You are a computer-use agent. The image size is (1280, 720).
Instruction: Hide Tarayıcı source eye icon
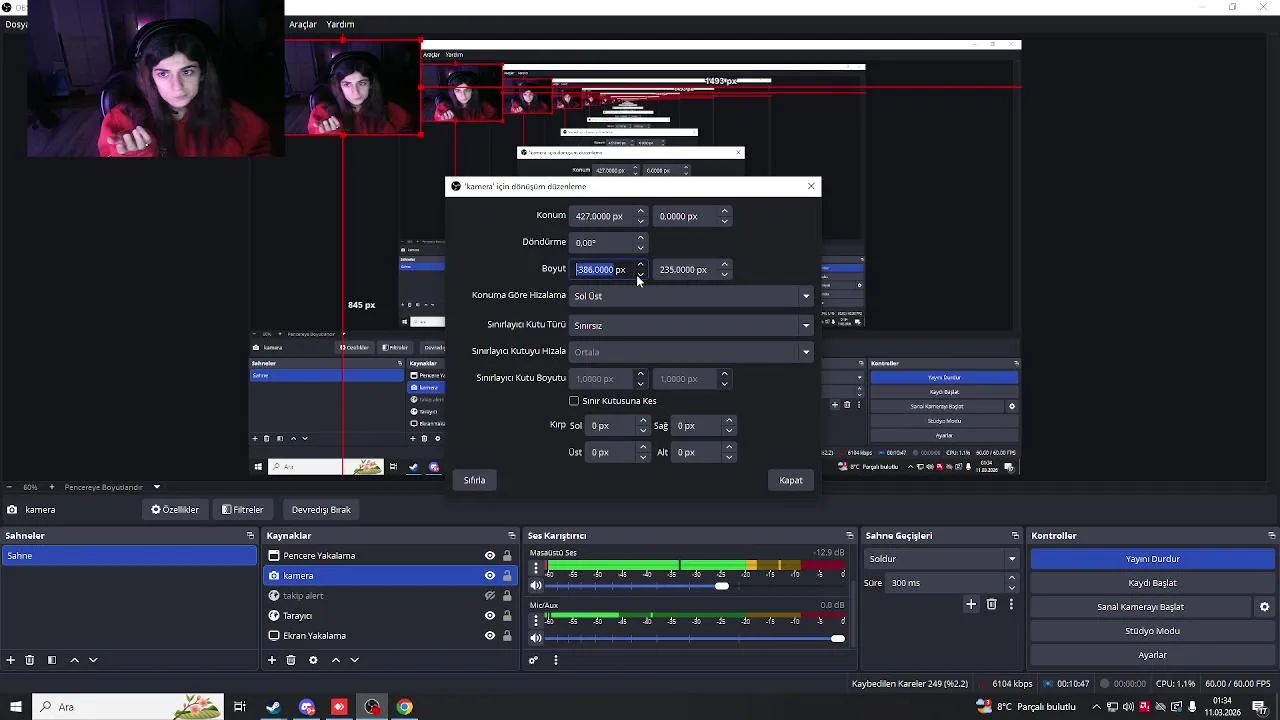[490, 616]
